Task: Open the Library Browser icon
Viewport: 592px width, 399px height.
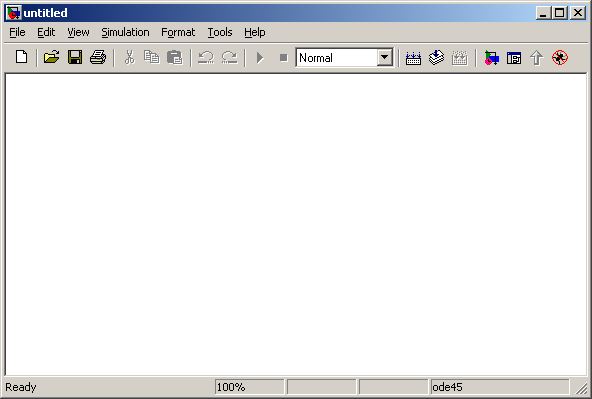Action: coord(491,58)
